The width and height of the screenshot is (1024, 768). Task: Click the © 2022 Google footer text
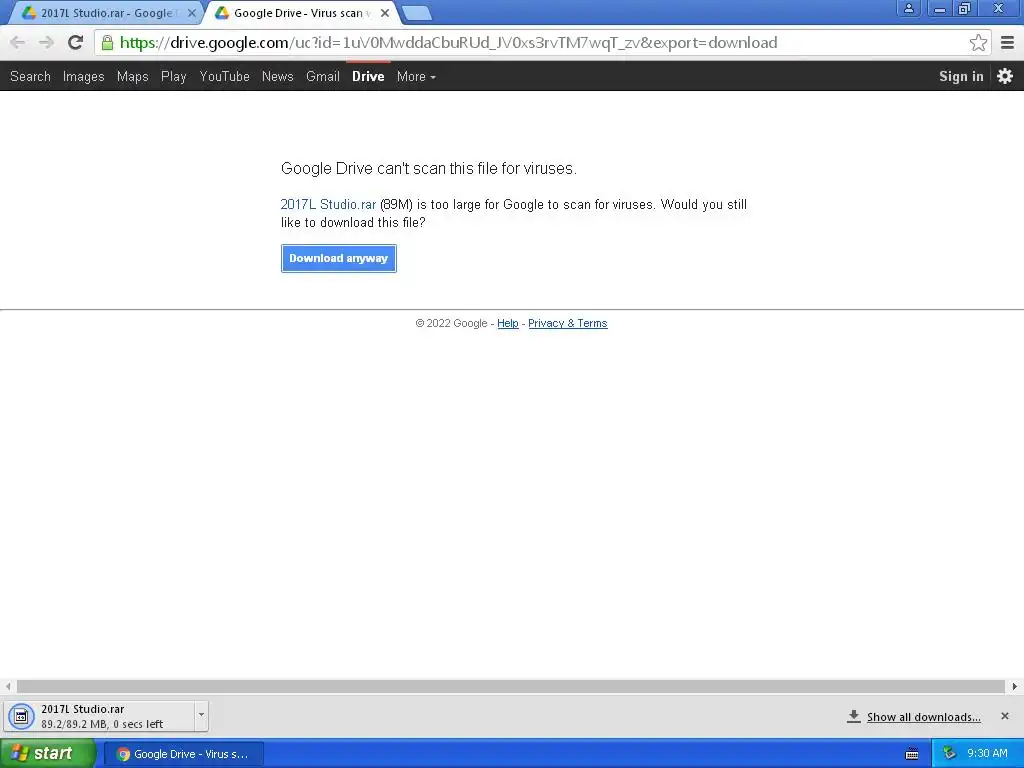pos(451,323)
